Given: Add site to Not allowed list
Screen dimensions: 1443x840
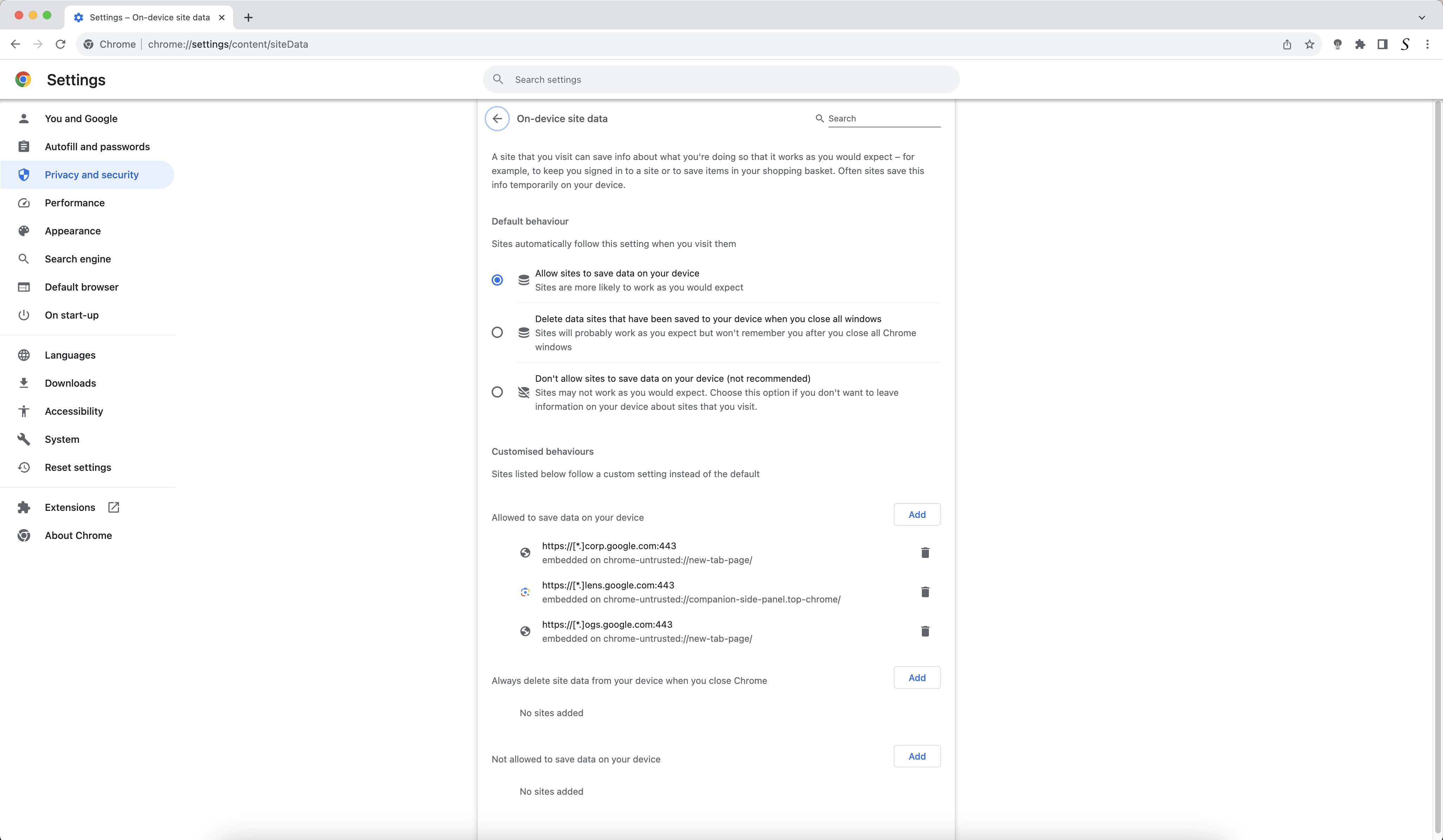Looking at the screenshot, I should pyautogui.click(x=917, y=756).
